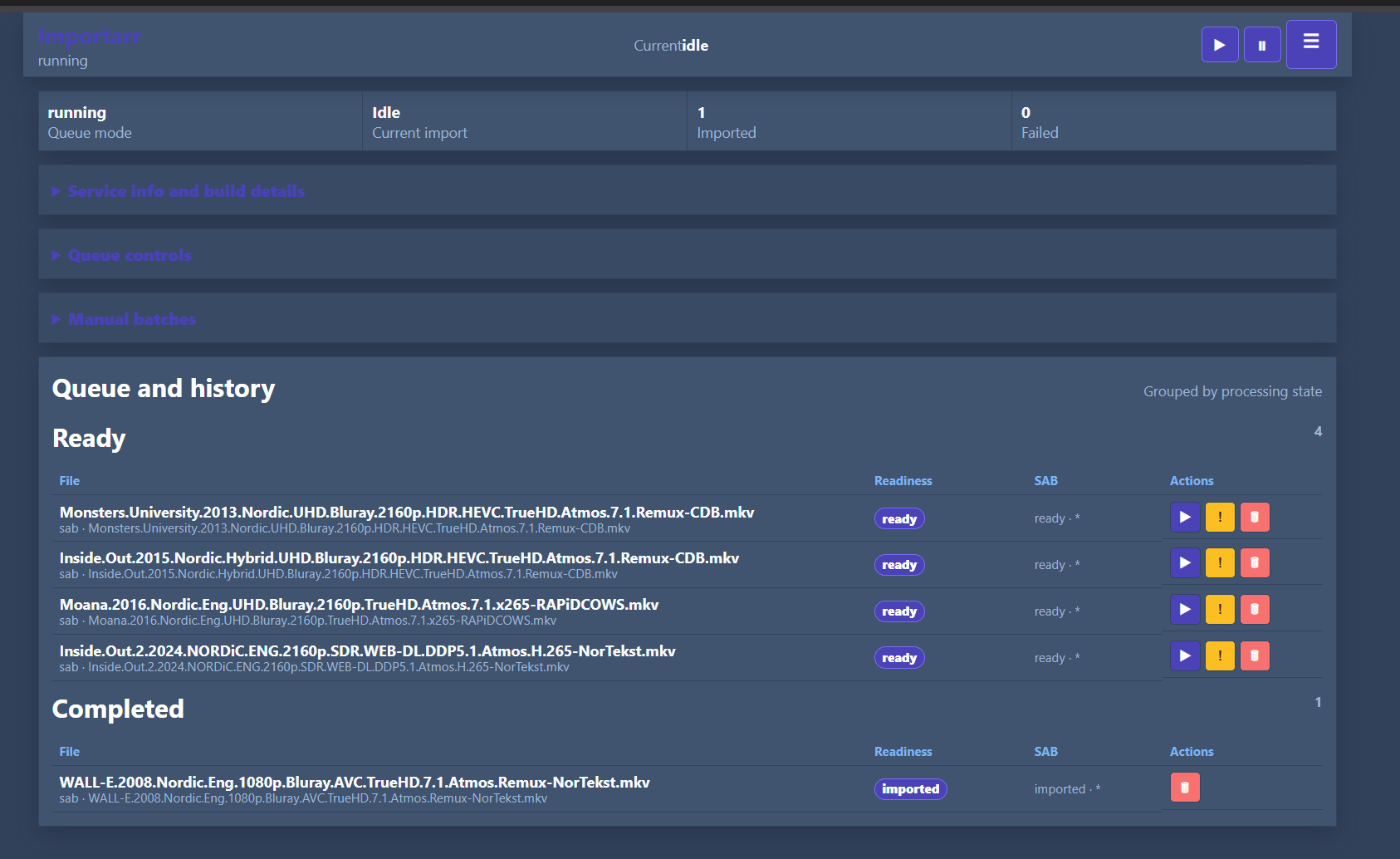Click the imported badge on WALL-E.2008 row

[x=911, y=789]
